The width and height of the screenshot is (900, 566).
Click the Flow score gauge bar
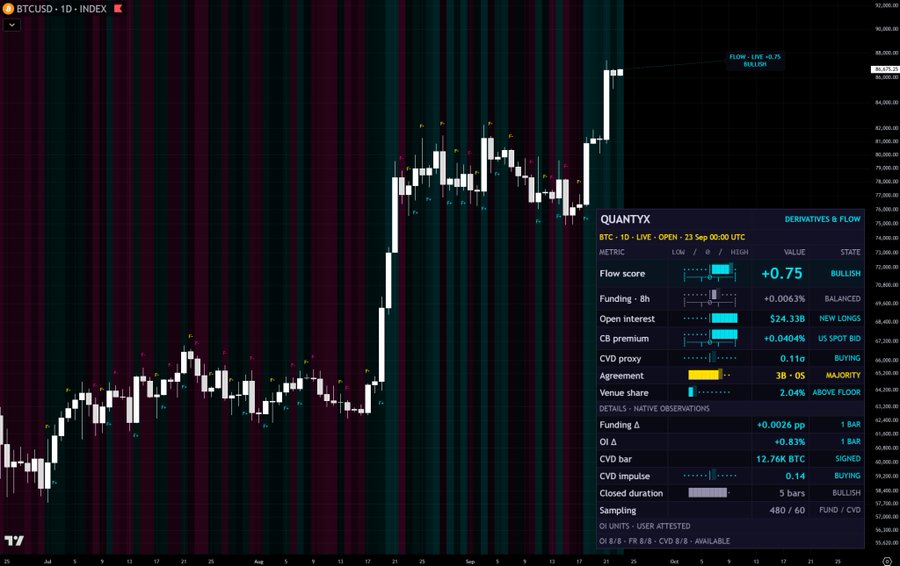[x=709, y=273]
